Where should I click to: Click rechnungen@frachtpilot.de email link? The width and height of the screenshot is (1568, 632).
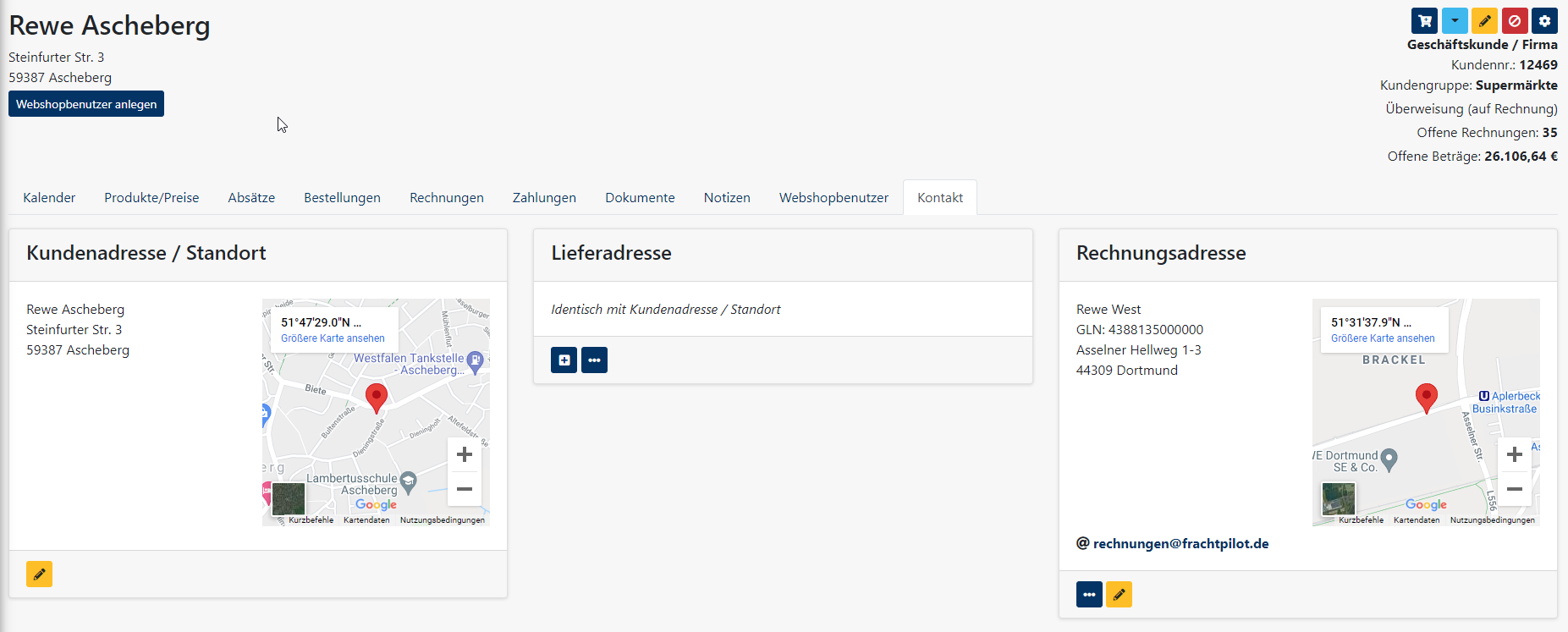pyautogui.click(x=1180, y=543)
